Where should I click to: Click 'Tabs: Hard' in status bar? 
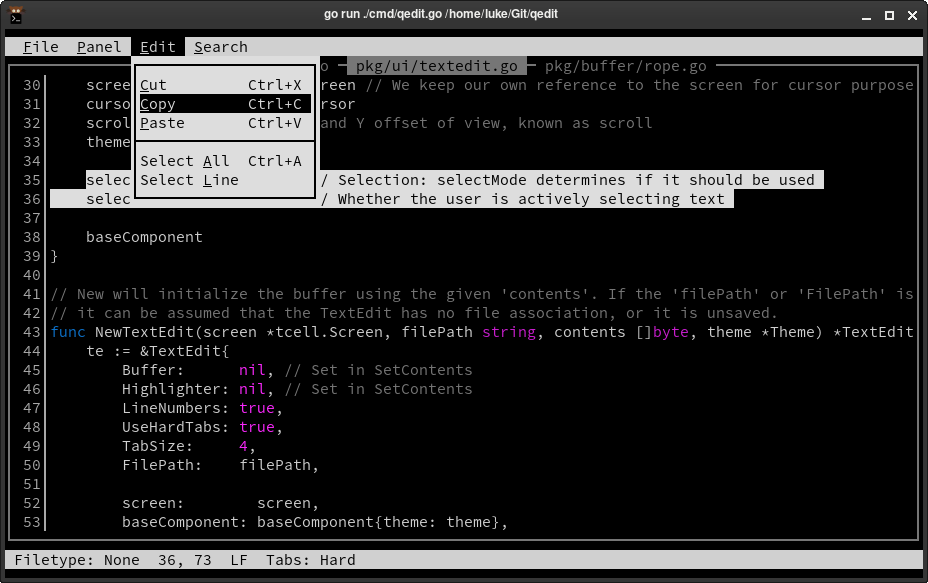311,560
